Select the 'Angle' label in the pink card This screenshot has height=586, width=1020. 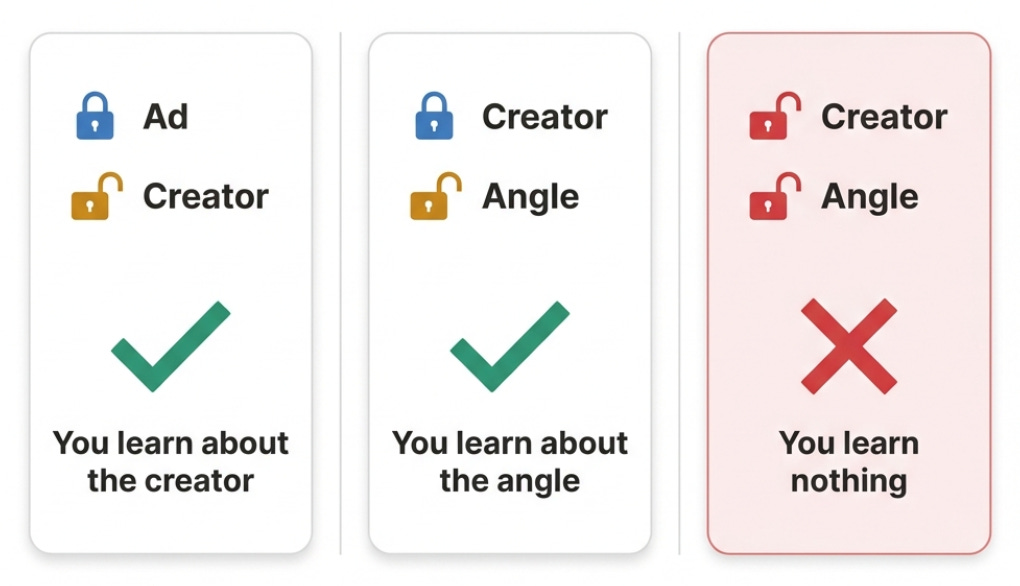(x=870, y=197)
